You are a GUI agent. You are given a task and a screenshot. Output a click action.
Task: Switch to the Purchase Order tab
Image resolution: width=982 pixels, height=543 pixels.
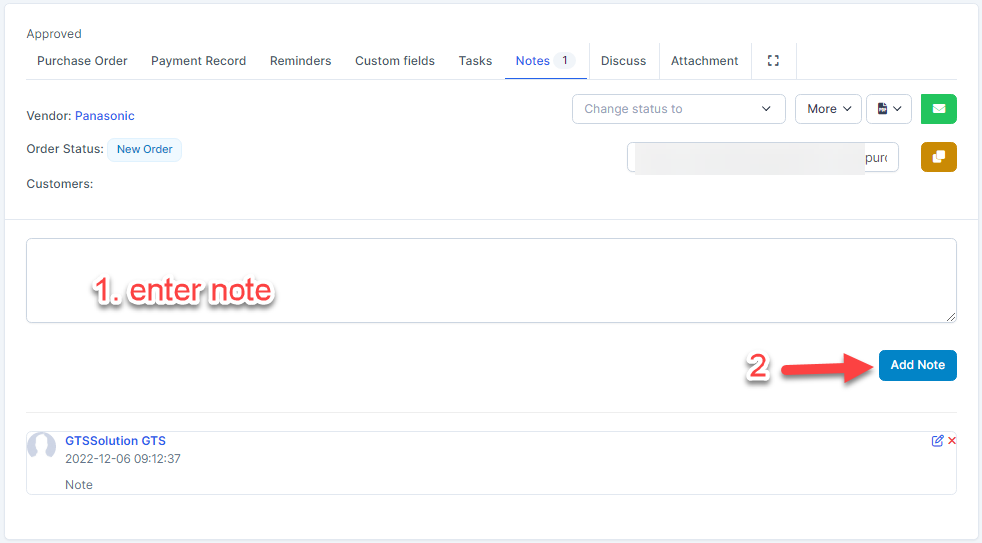pos(82,61)
